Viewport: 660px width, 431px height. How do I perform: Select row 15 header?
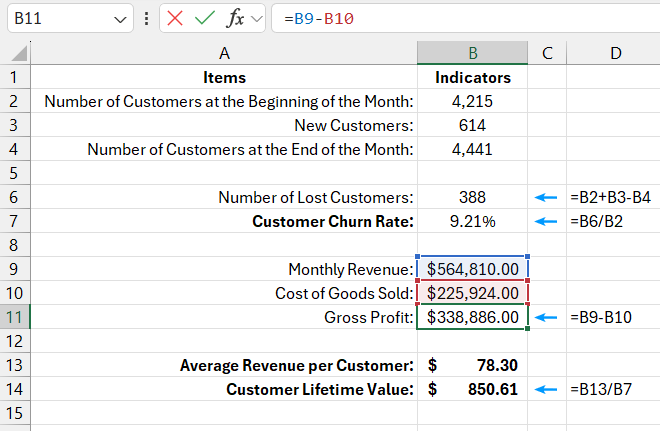click(15, 413)
